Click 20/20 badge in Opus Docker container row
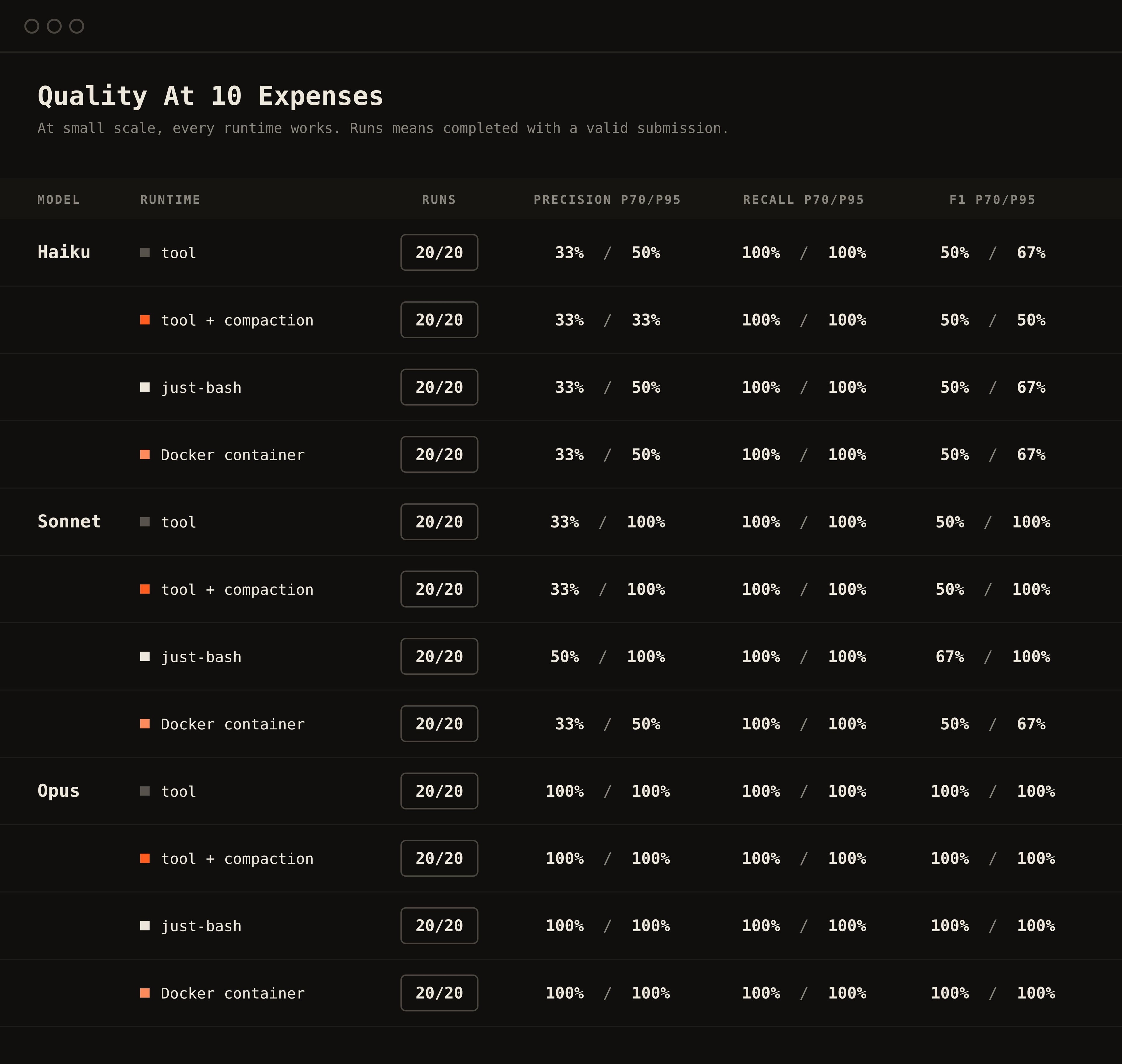Viewport: 1122px width, 1064px height. 439,993
